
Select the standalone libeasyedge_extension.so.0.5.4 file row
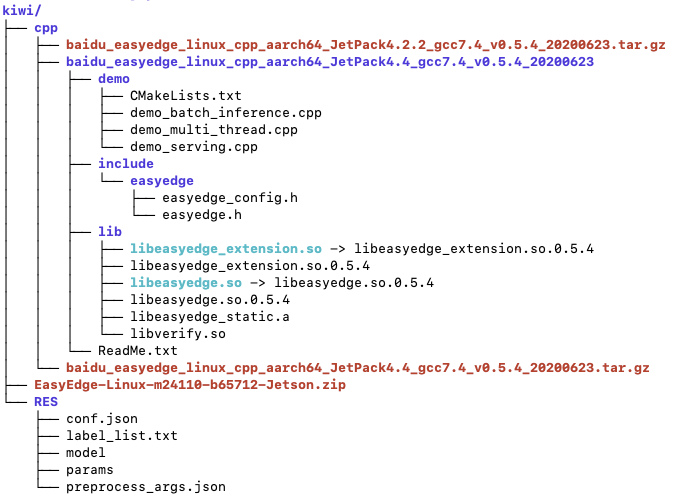pos(250,266)
